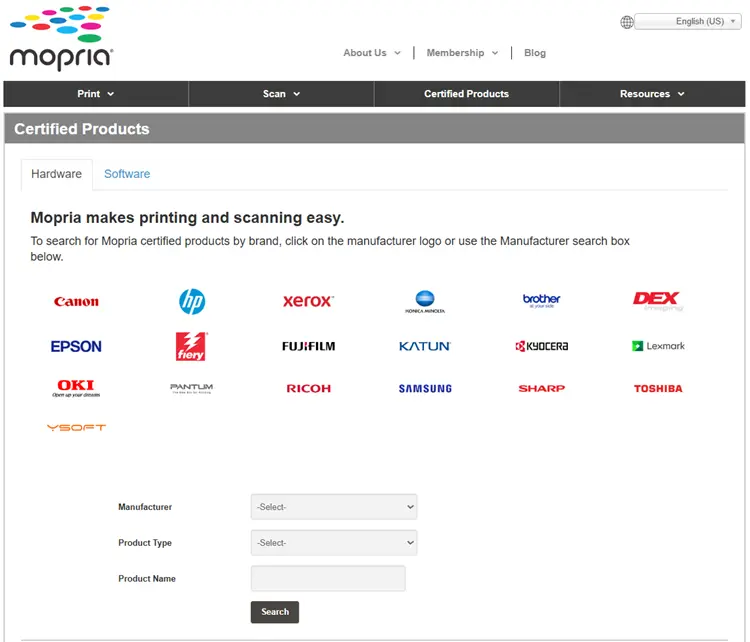Select the Katun manufacturer logo

(x=425, y=346)
